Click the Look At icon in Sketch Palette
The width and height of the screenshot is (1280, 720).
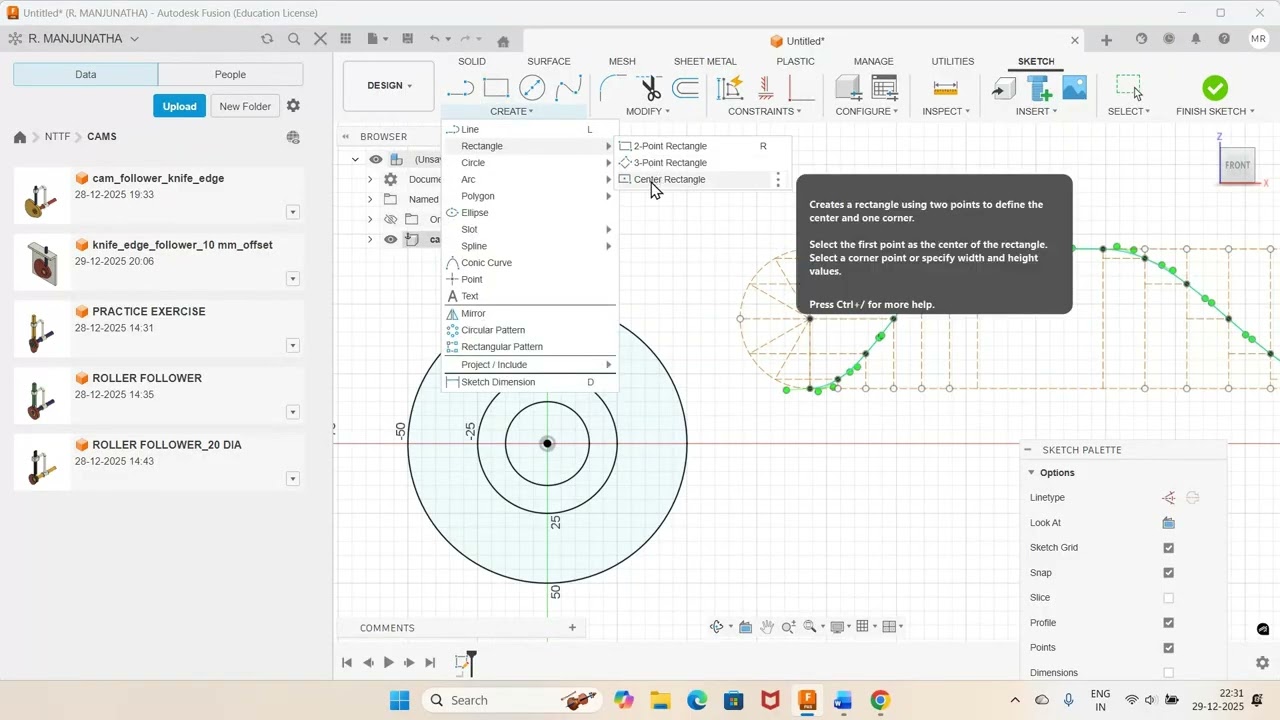click(x=1168, y=523)
